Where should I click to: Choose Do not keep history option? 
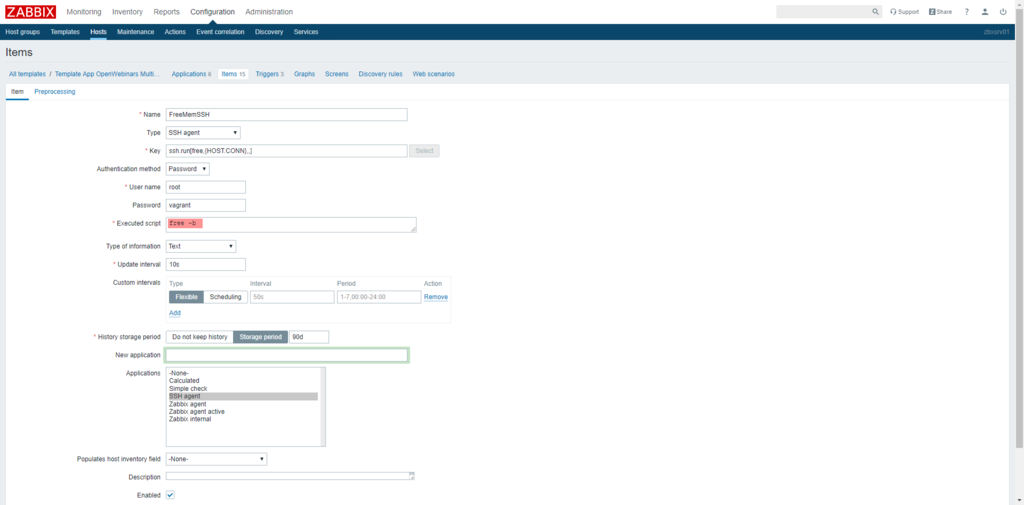click(199, 337)
